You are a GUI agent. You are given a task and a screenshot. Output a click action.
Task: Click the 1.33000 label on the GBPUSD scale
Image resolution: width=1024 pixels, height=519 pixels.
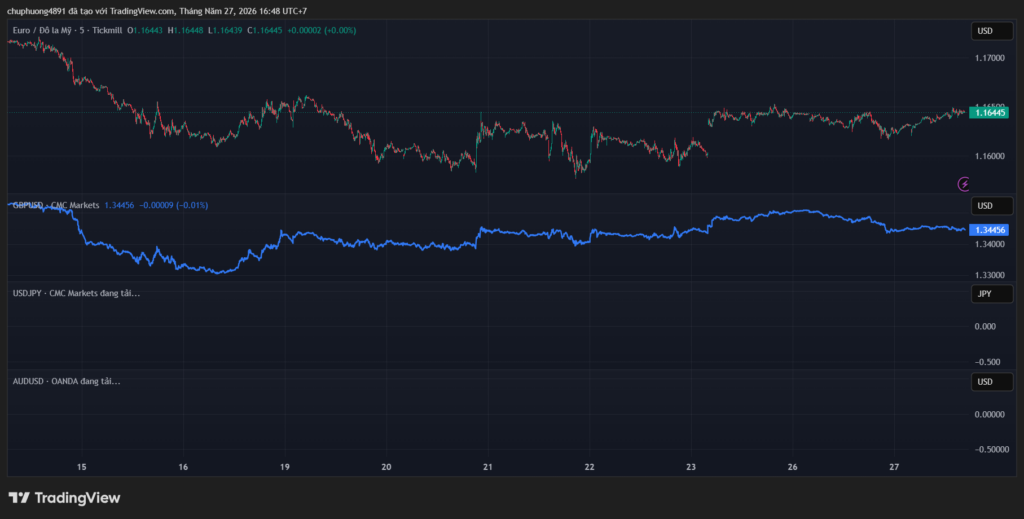pyautogui.click(x=989, y=275)
